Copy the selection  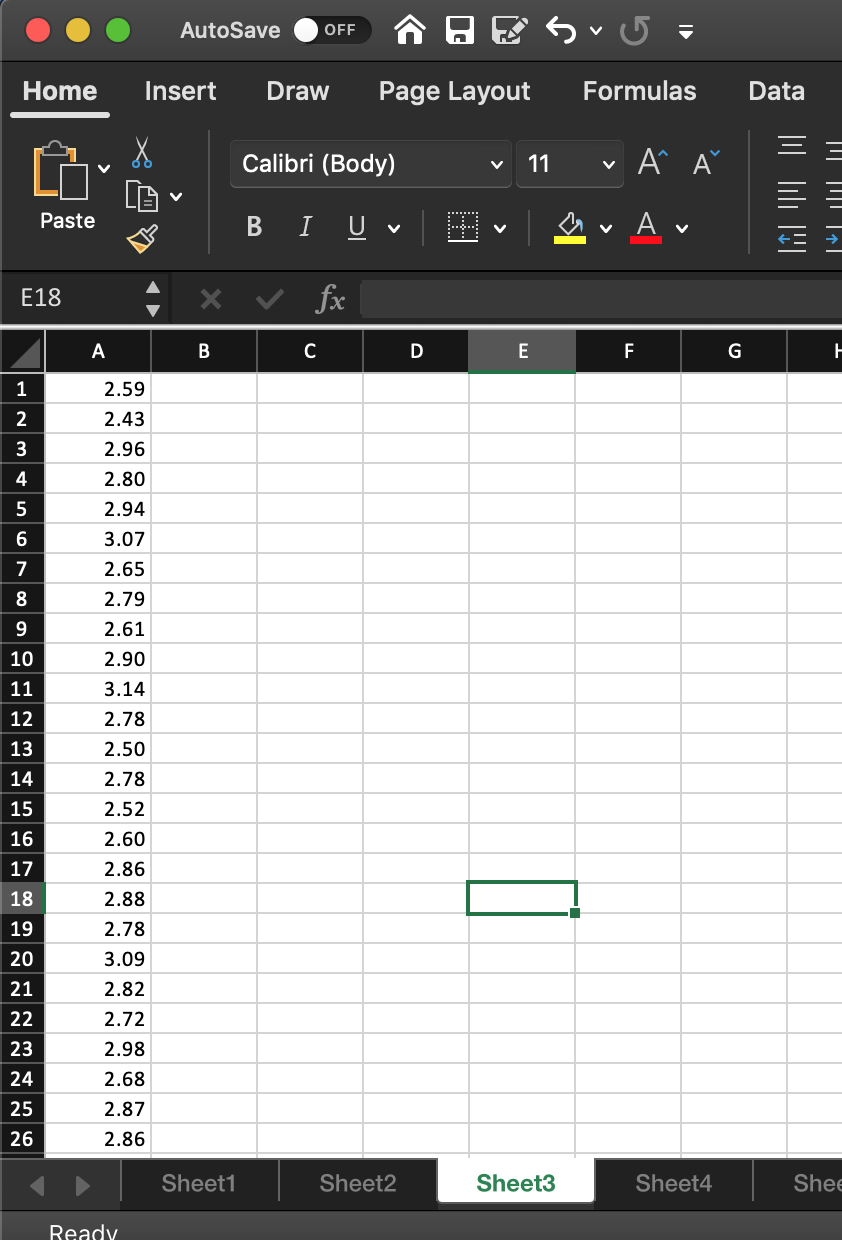(x=142, y=196)
